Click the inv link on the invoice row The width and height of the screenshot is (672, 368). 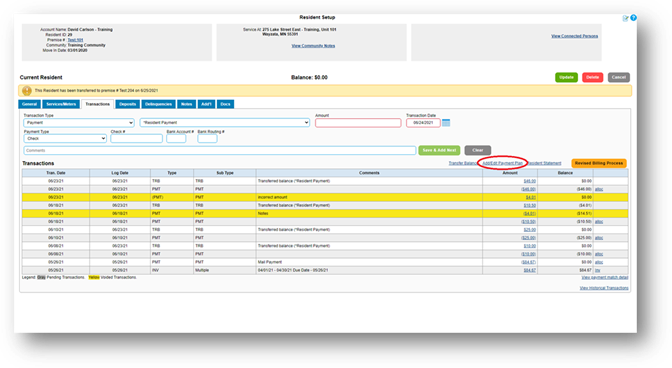597,270
